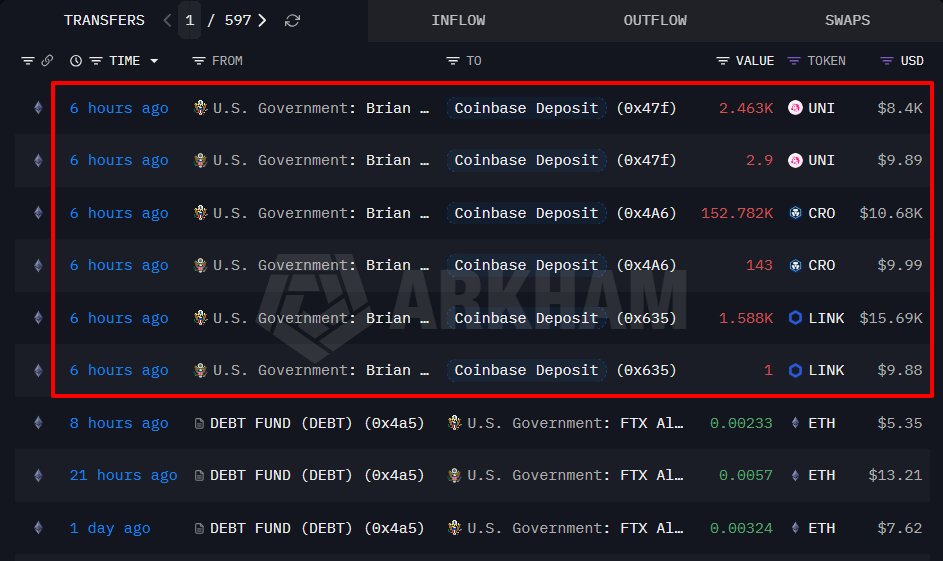The width and height of the screenshot is (943, 561).
Task: Open LINK token in the $9.88 row
Action: click(x=816, y=370)
